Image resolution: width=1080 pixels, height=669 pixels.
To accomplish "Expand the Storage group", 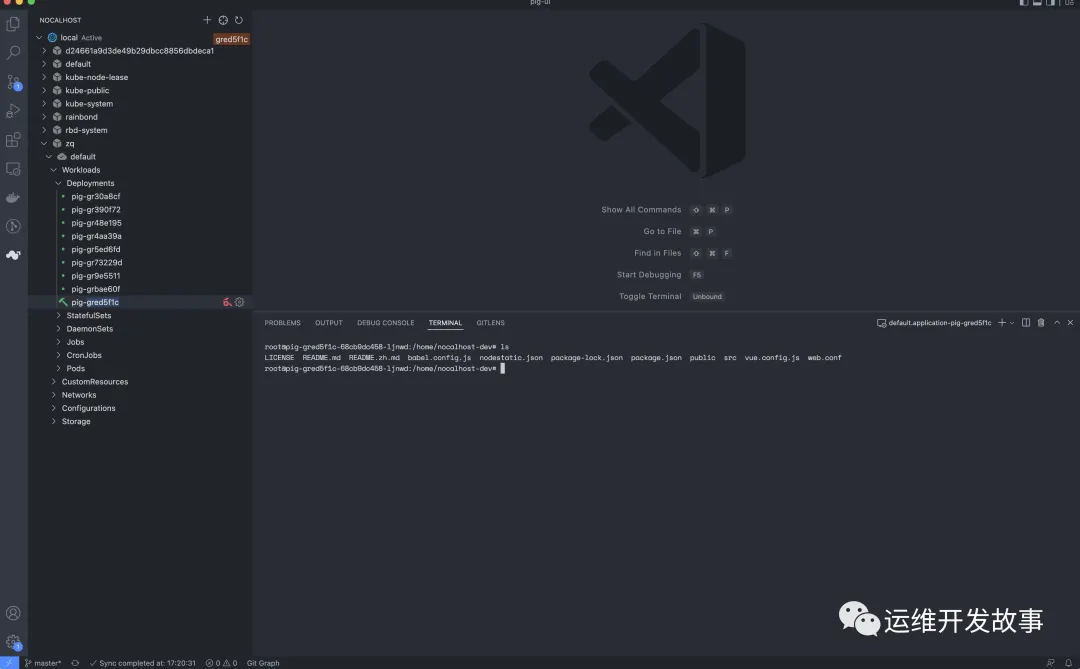I will [54, 422].
